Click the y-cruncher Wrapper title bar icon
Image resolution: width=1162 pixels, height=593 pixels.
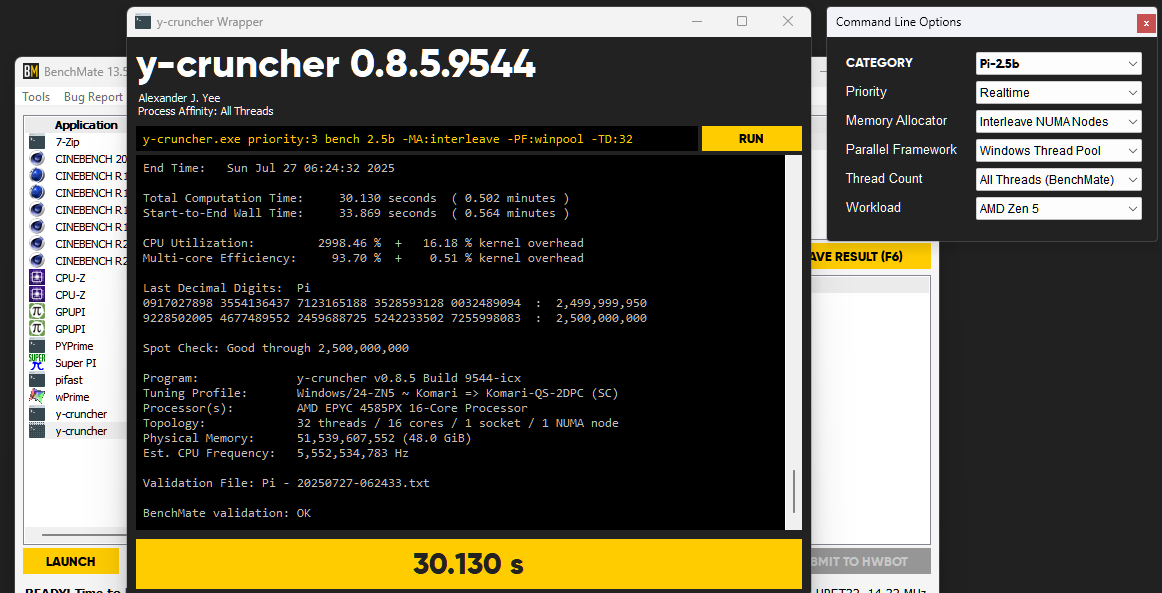[x=143, y=21]
